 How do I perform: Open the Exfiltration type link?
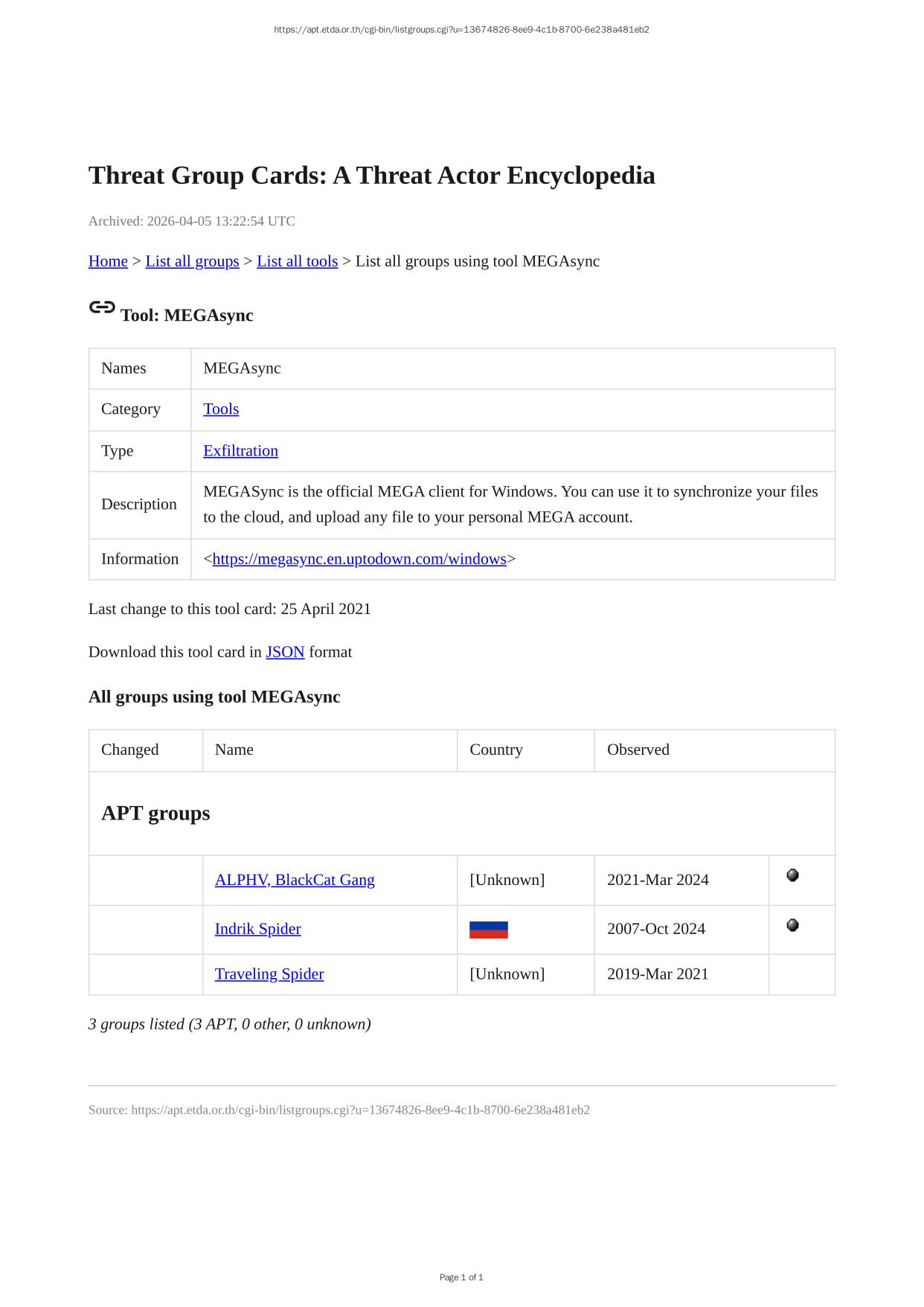click(240, 451)
